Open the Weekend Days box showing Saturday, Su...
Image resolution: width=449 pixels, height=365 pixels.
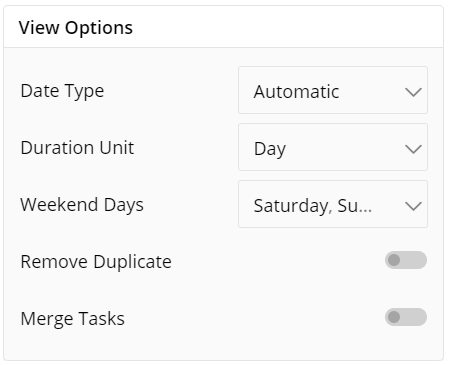click(333, 204)
